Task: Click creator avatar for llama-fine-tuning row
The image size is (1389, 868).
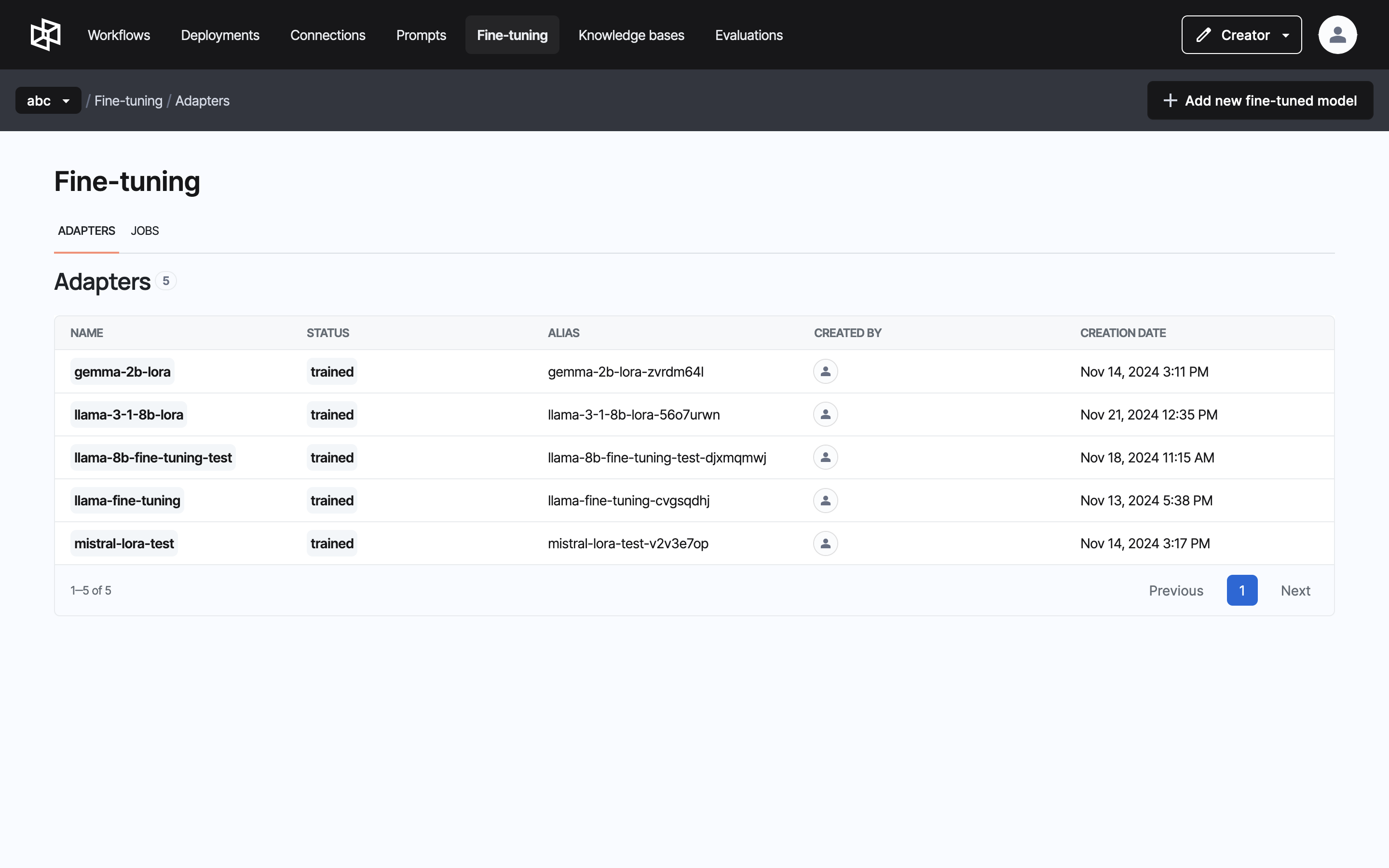Action: [825, 501]
